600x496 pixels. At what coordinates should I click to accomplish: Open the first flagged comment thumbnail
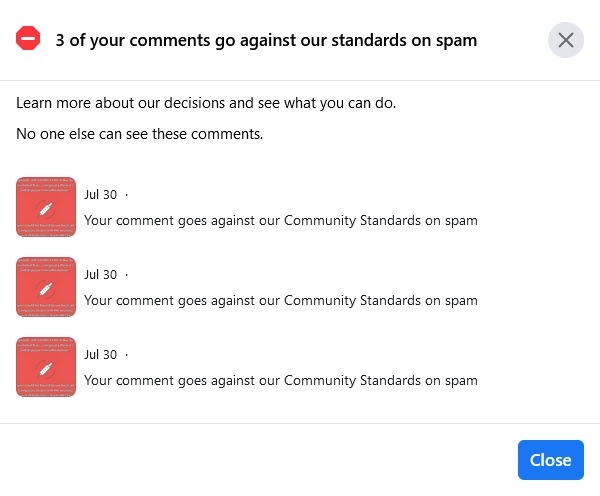46,207
